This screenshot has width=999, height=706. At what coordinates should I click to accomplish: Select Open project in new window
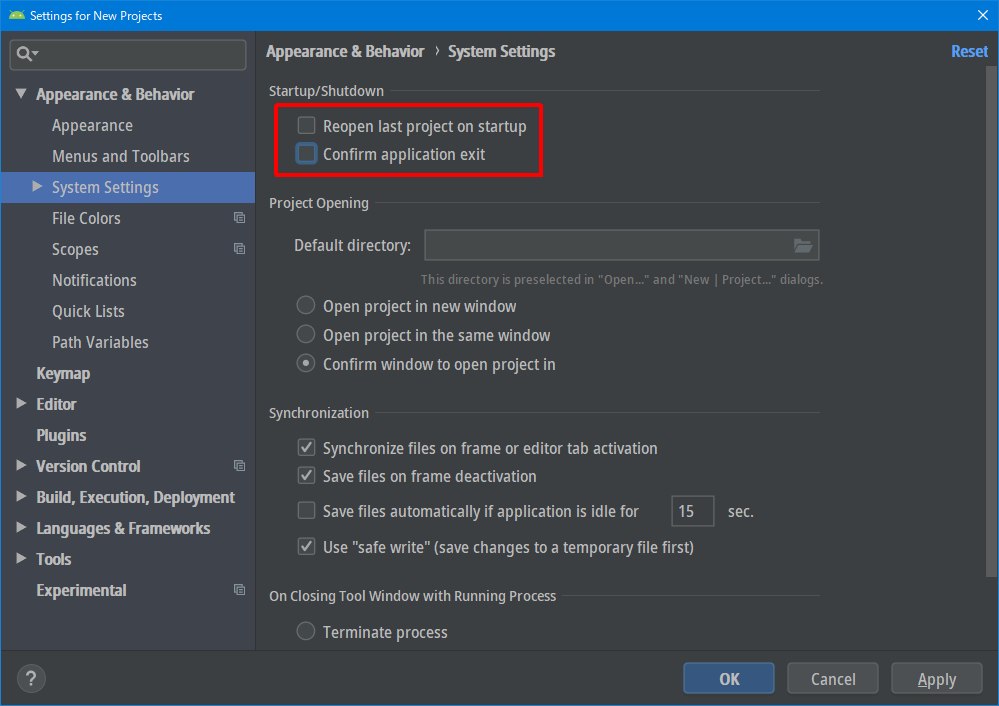pyautogui.click(x=306, y=305)
